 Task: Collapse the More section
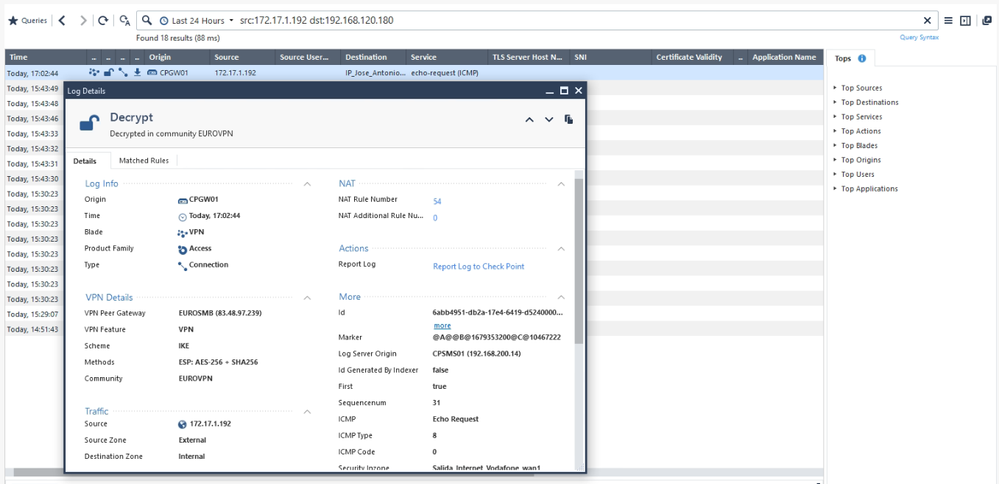[561, 297]
